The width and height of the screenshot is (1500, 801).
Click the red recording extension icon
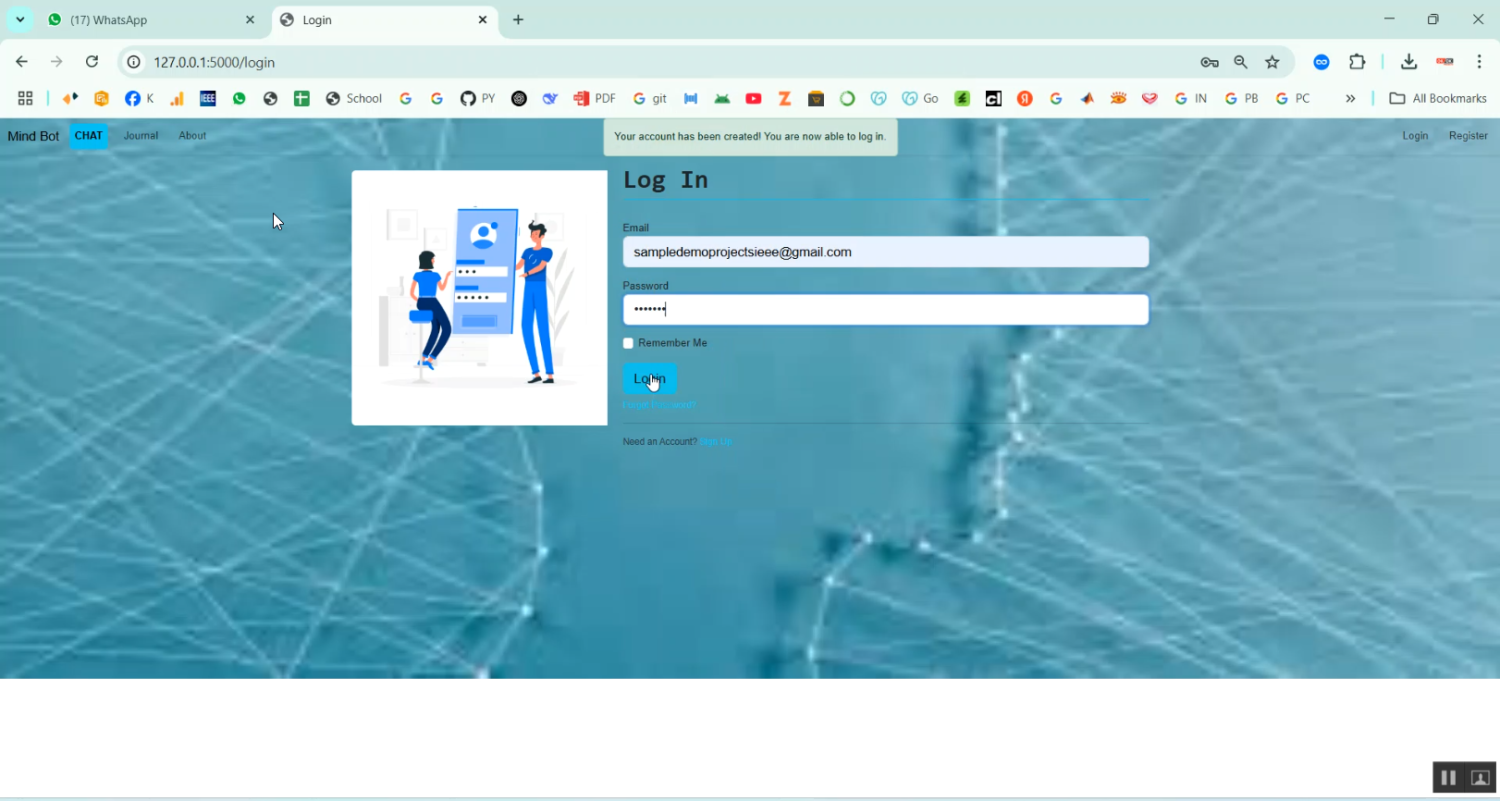pos(1444,62)
